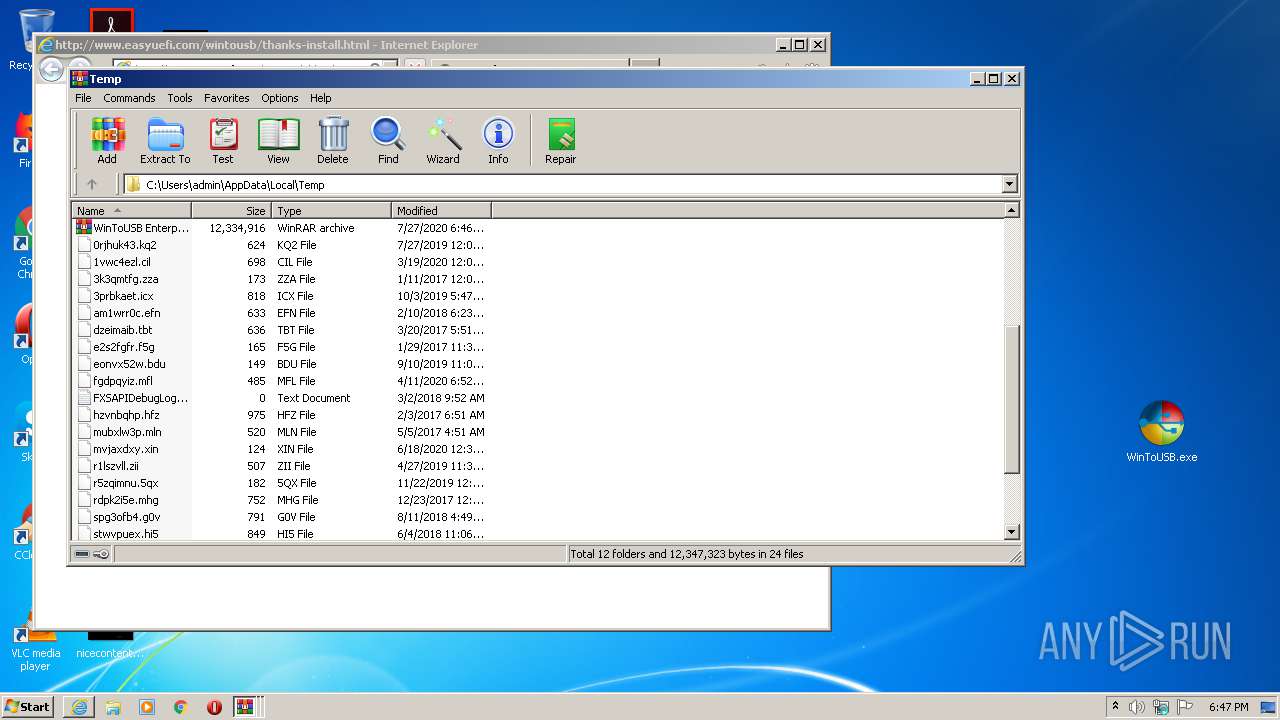The image size is (1280, 720).
Task: Select file 3k3qmtfg.zza
Action: click(x=126, y=279)
